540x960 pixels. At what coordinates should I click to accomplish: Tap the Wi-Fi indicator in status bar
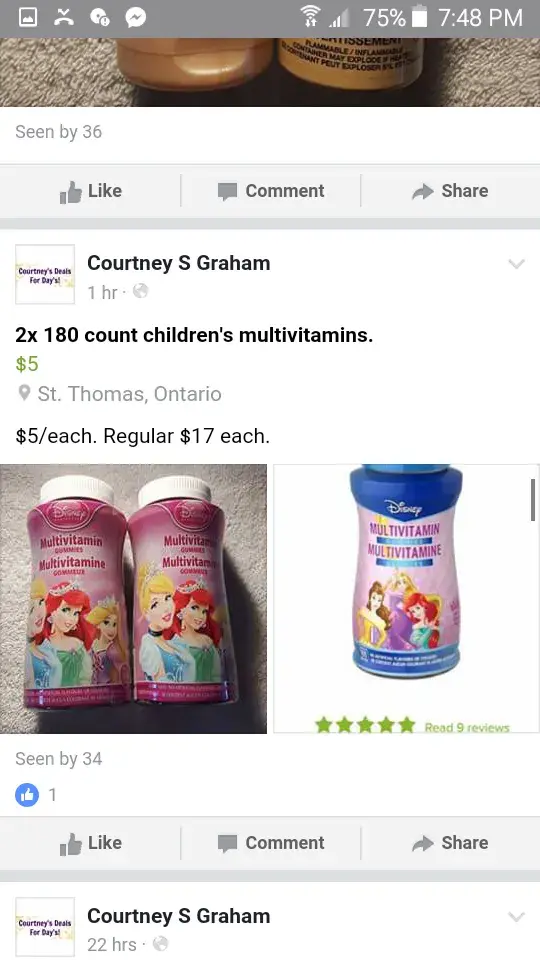click(311, 18)
